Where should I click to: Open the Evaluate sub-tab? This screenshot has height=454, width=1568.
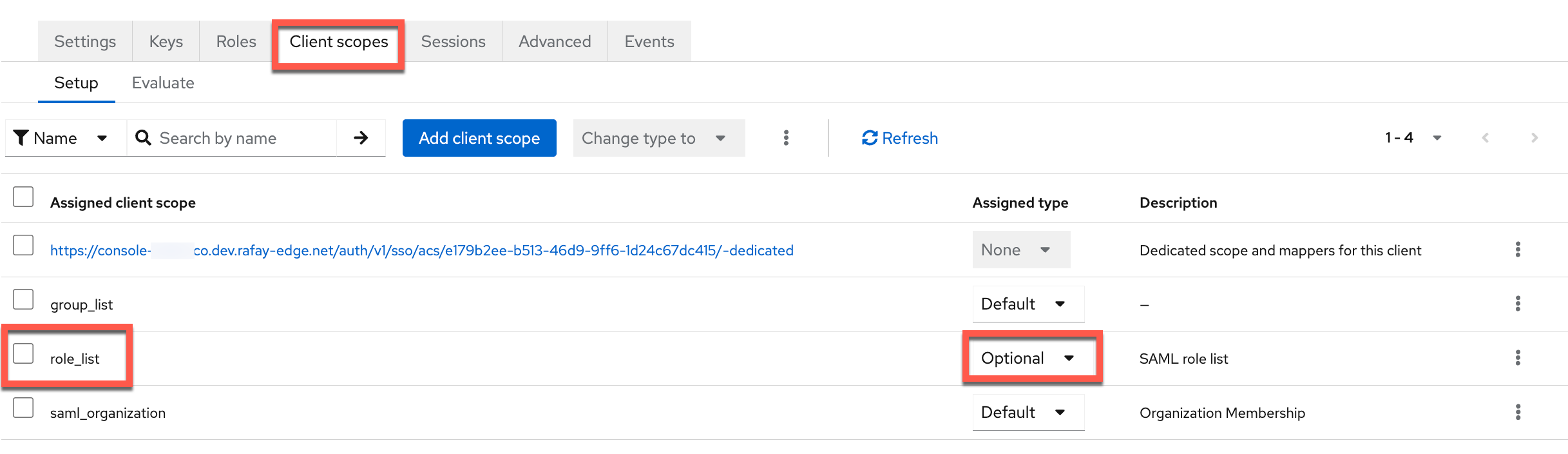click(163, 83)
